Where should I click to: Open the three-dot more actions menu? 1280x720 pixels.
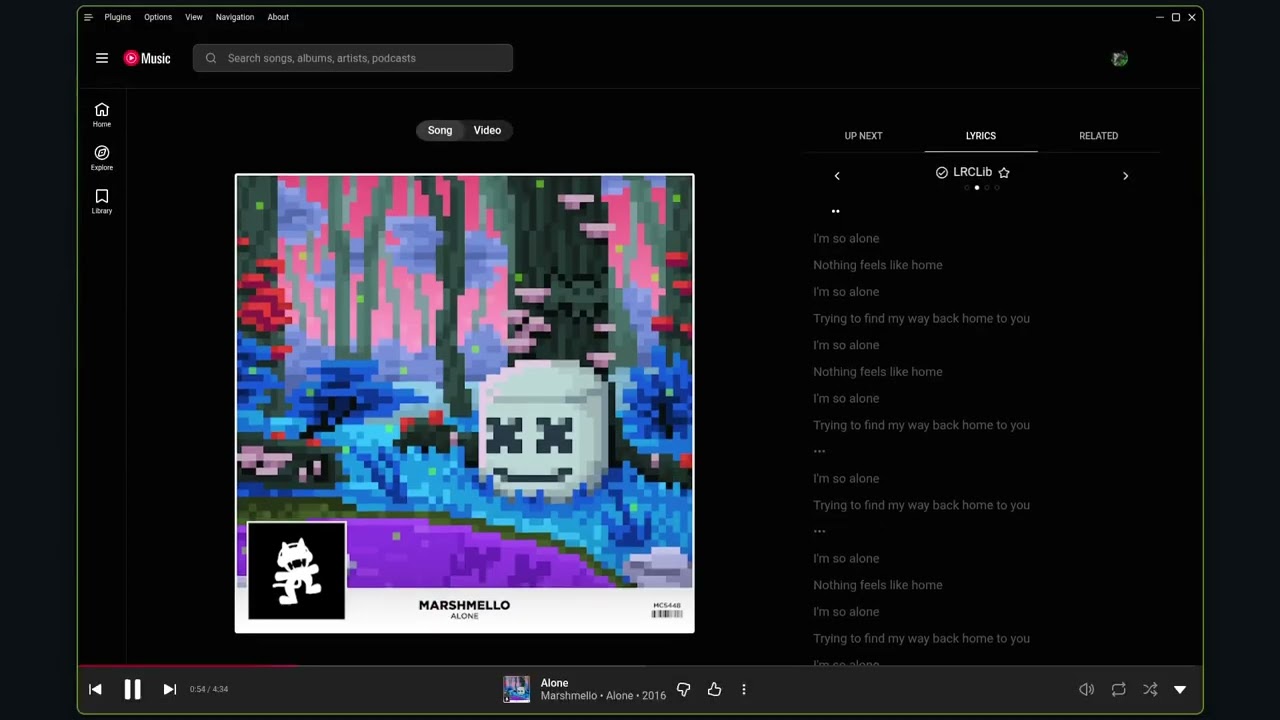[744, 689]
